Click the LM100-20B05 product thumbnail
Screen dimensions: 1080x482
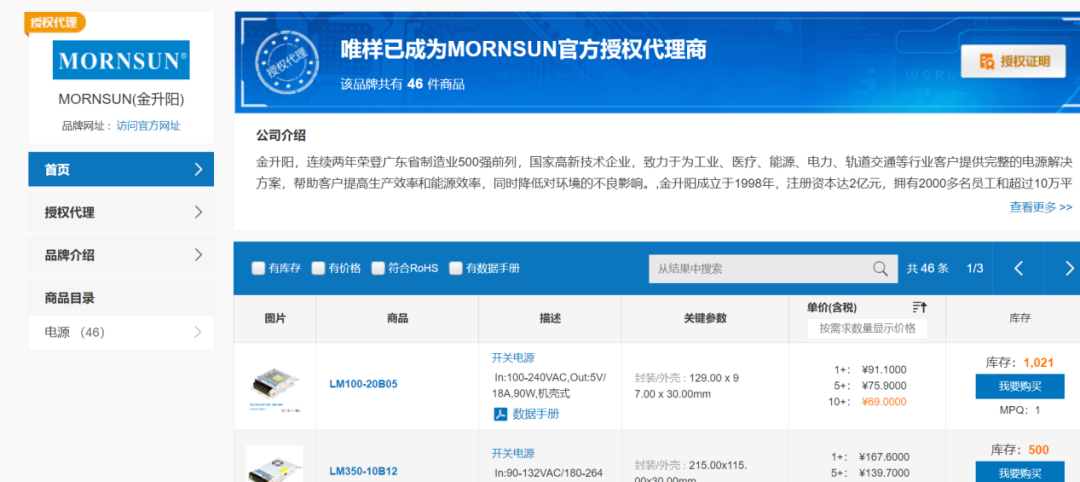pyautogui.click(x=275, y=388)
